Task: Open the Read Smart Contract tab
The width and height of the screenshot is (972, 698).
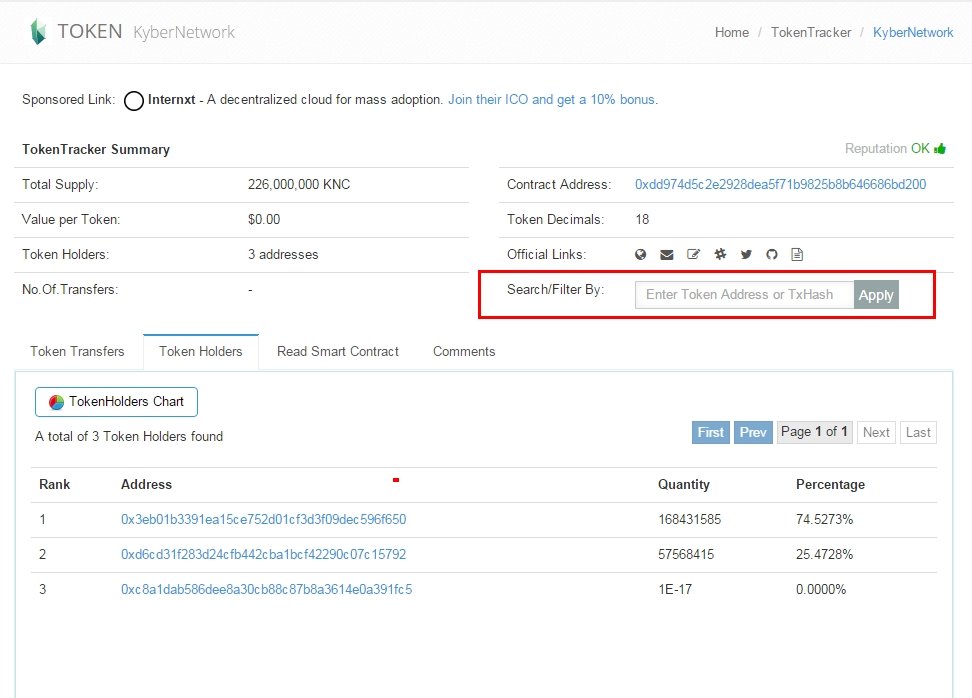Action: tap(338, 351)
